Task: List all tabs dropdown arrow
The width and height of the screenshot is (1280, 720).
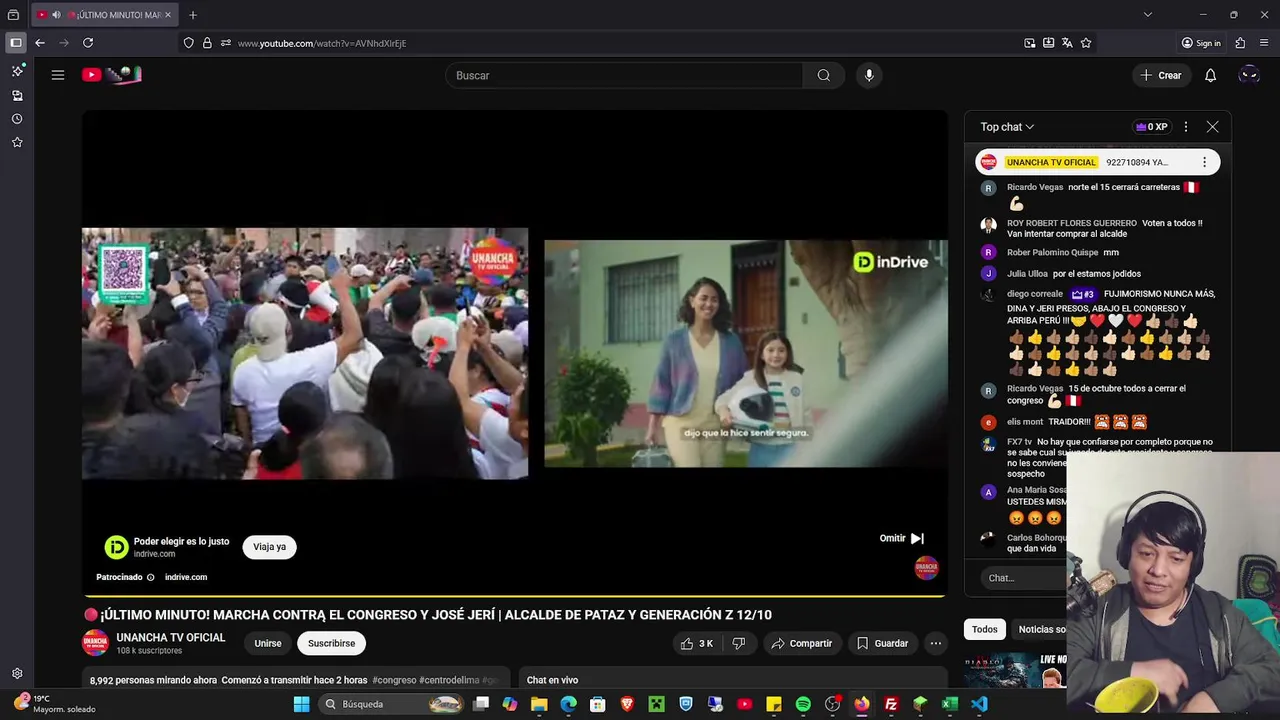Action: (1148, 15)
